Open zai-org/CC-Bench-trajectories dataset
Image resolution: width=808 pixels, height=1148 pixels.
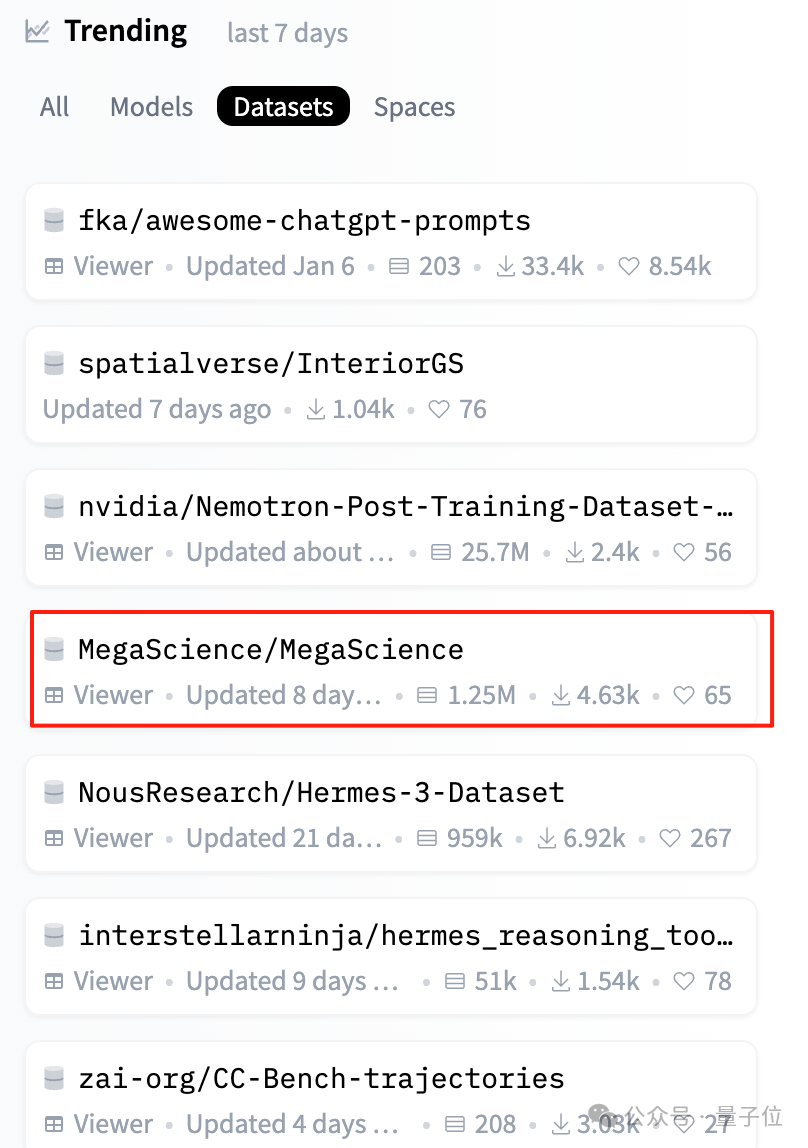click(321, 1078)
